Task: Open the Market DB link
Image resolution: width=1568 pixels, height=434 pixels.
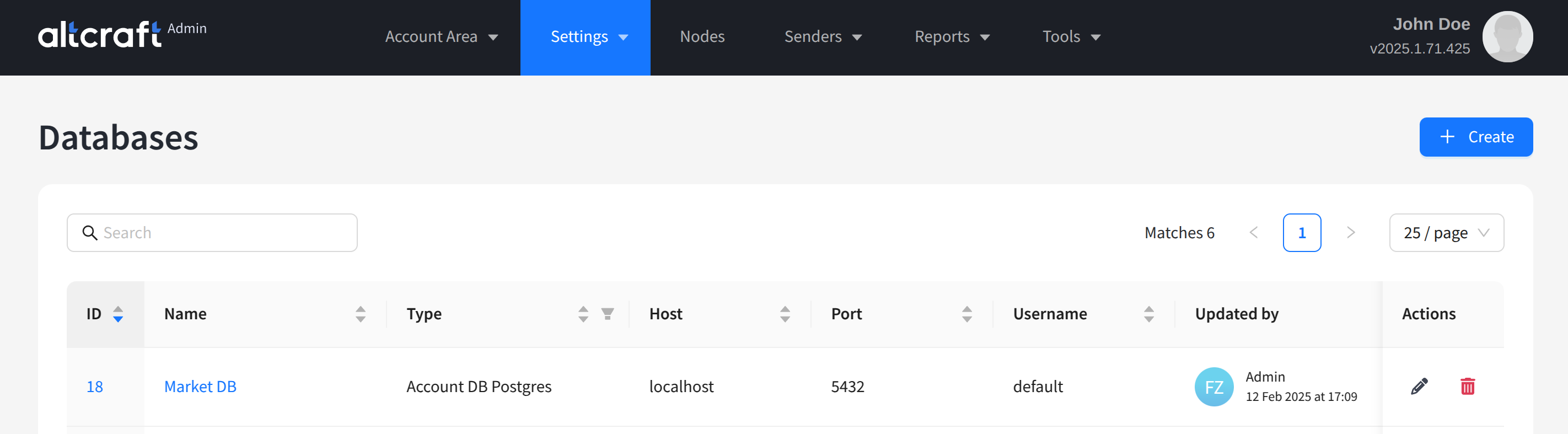Action: point(200,387)
